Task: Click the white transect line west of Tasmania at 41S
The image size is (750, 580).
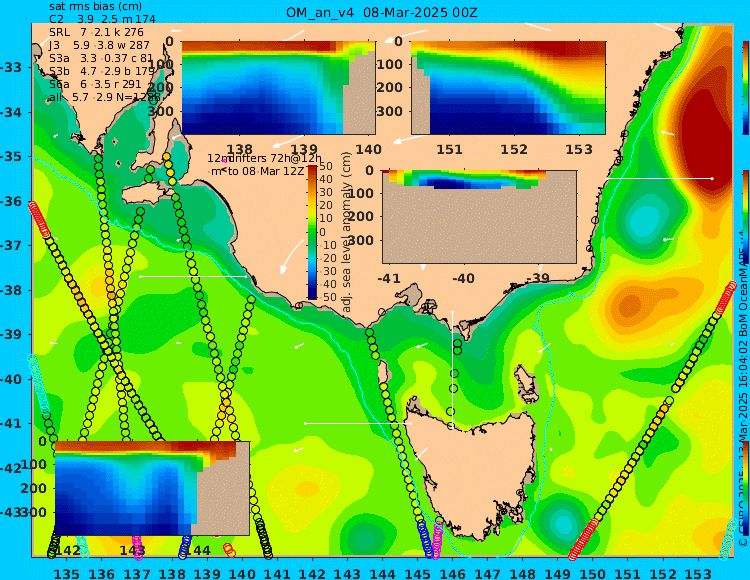Action: click(358, 423)
